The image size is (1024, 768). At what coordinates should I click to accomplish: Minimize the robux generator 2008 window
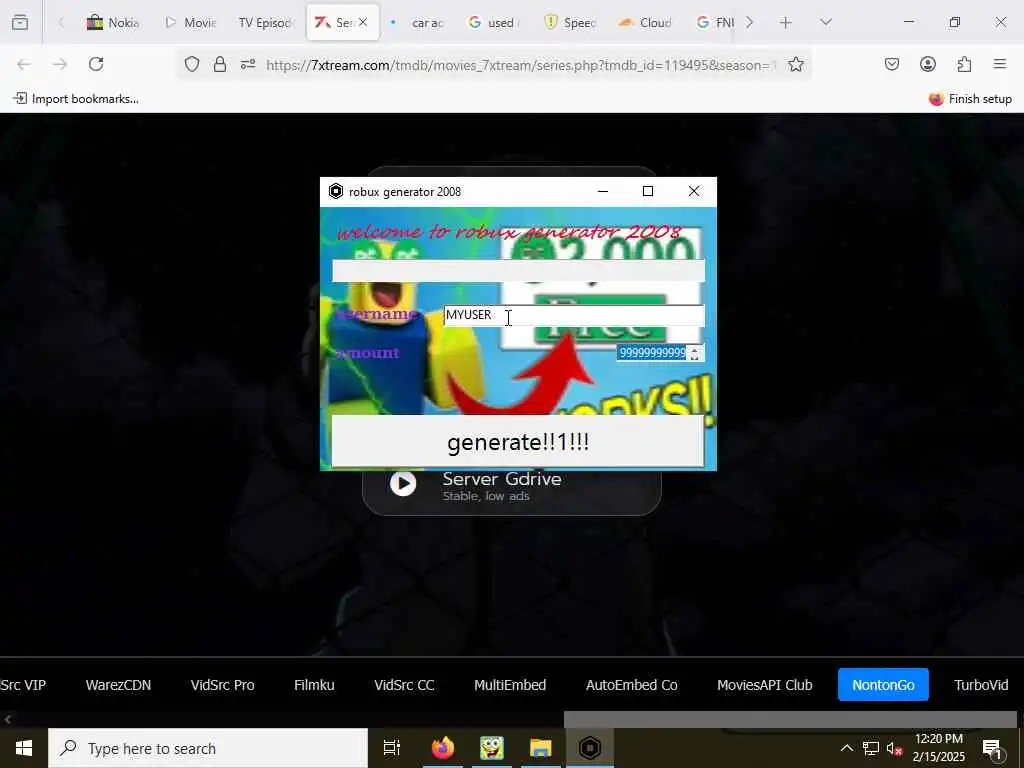pos(603,191)
